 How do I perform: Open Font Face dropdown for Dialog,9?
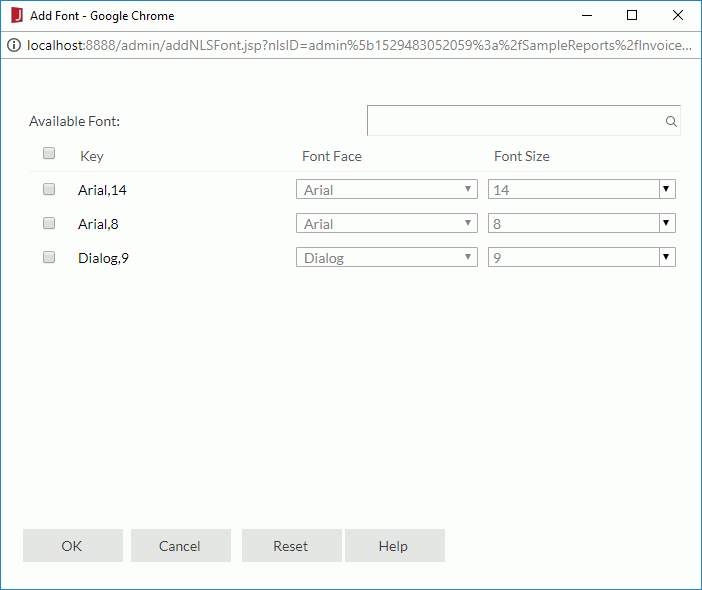point(387,257)
